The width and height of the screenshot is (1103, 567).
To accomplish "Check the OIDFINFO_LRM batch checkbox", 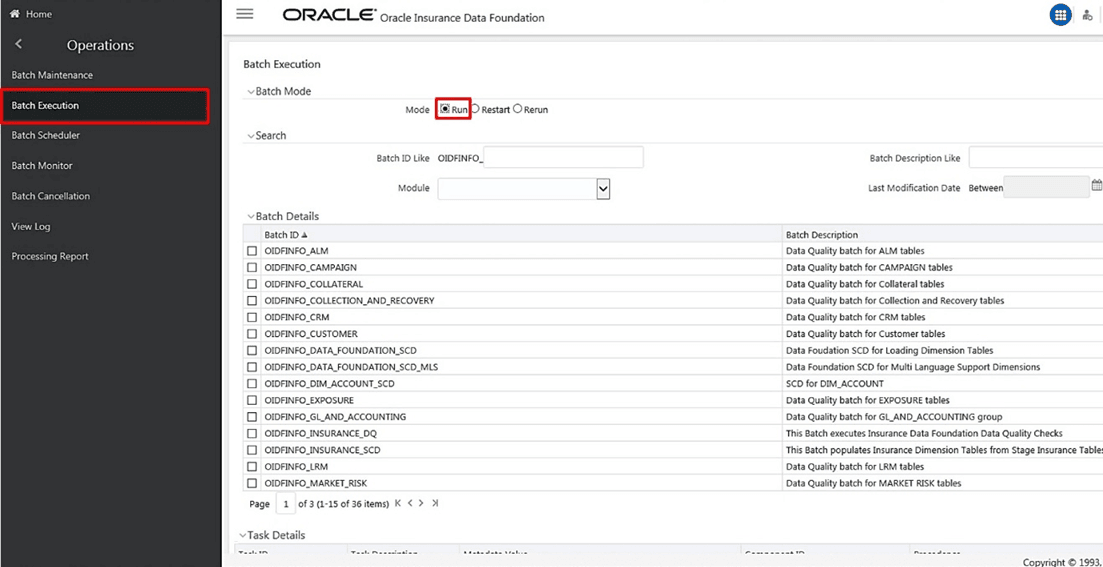I will tap(252, 466).
